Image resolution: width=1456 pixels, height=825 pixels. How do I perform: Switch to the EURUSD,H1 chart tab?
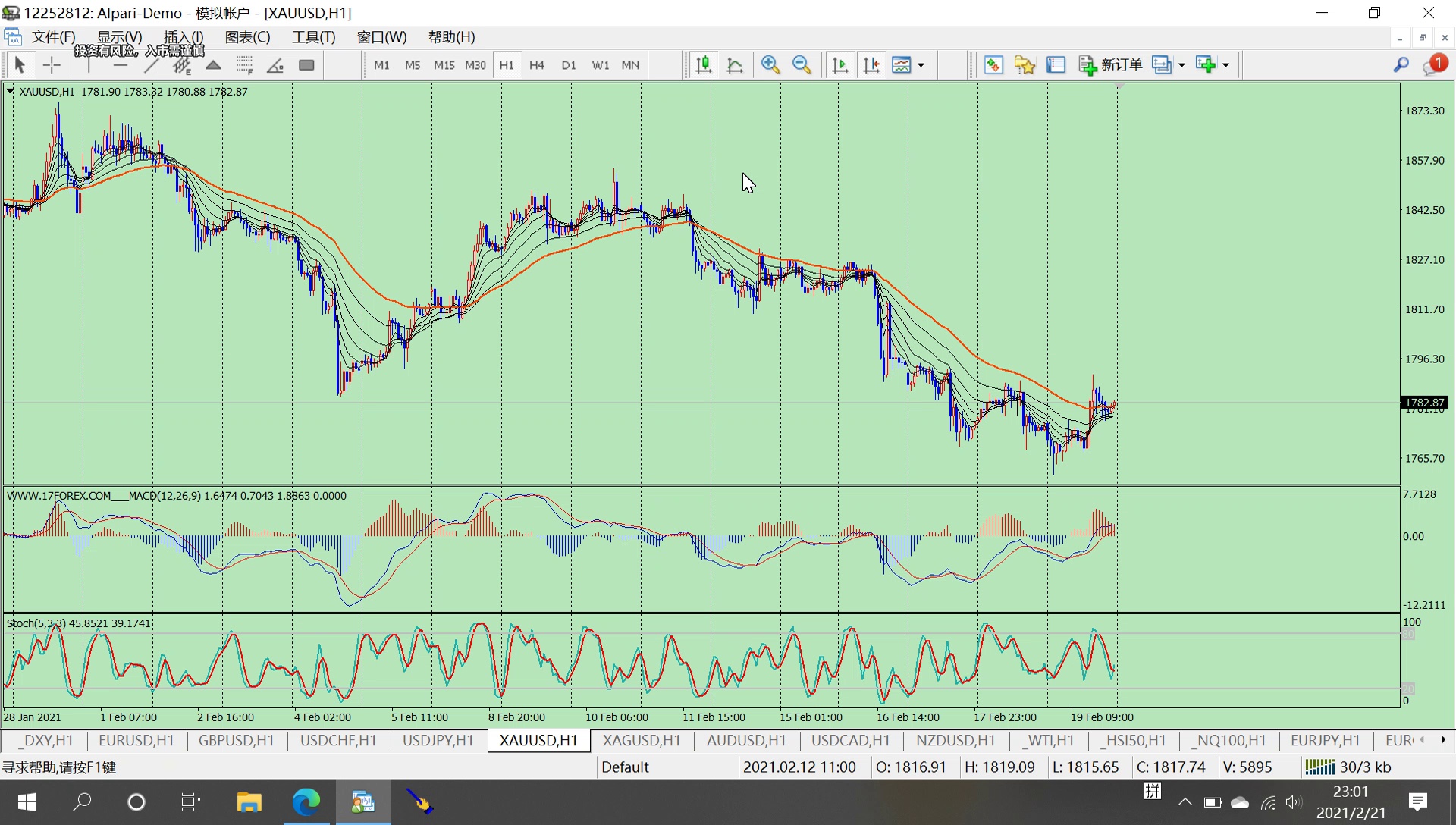pos(136,740)
